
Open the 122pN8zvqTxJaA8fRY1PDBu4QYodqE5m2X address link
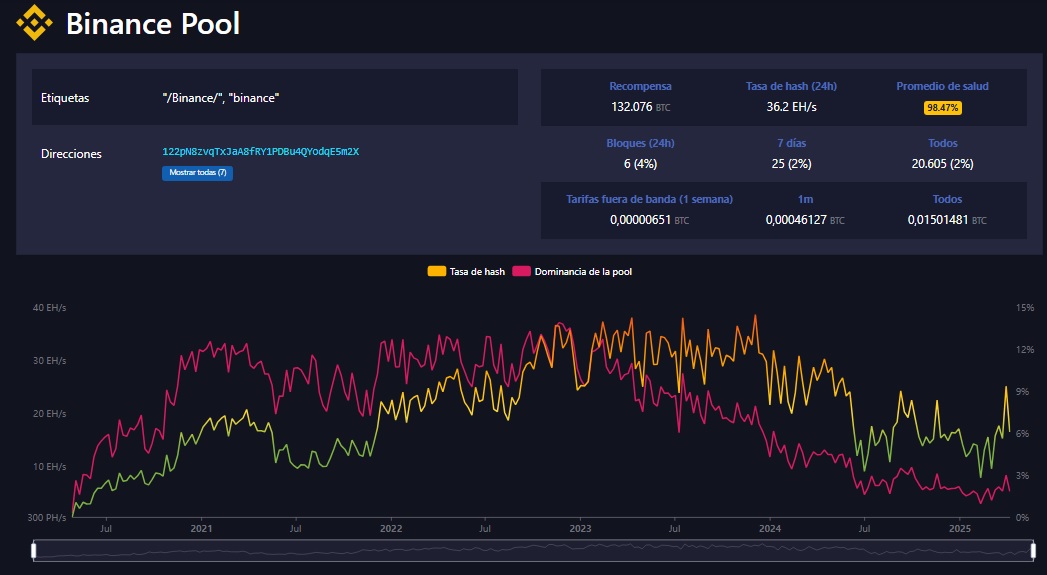[x=260, y=152]
